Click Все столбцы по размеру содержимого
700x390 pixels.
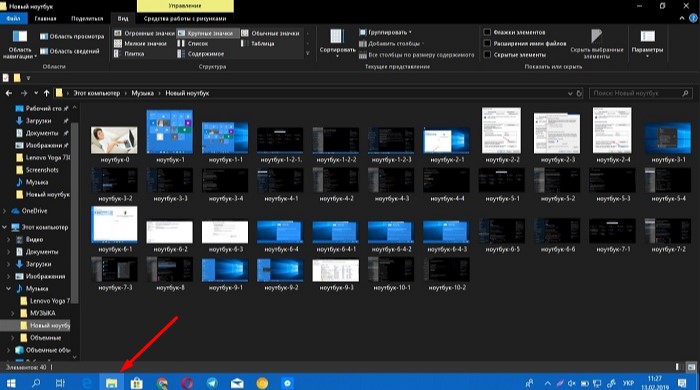(417, 55)
